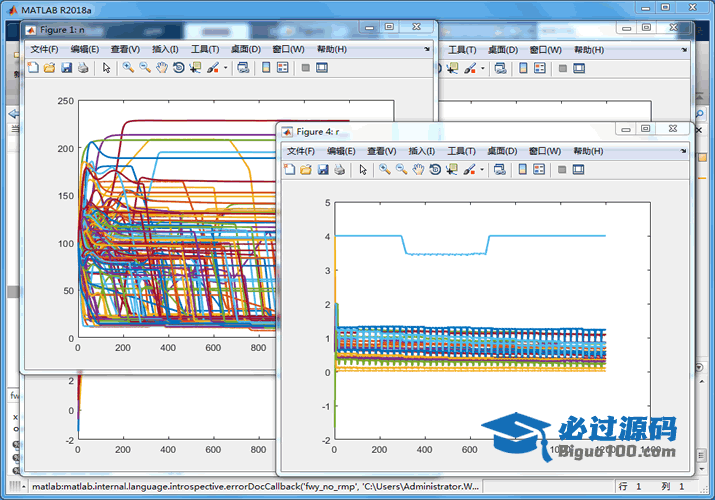Select Pan hand tool in Figure 4

click(x=418, y=170)
